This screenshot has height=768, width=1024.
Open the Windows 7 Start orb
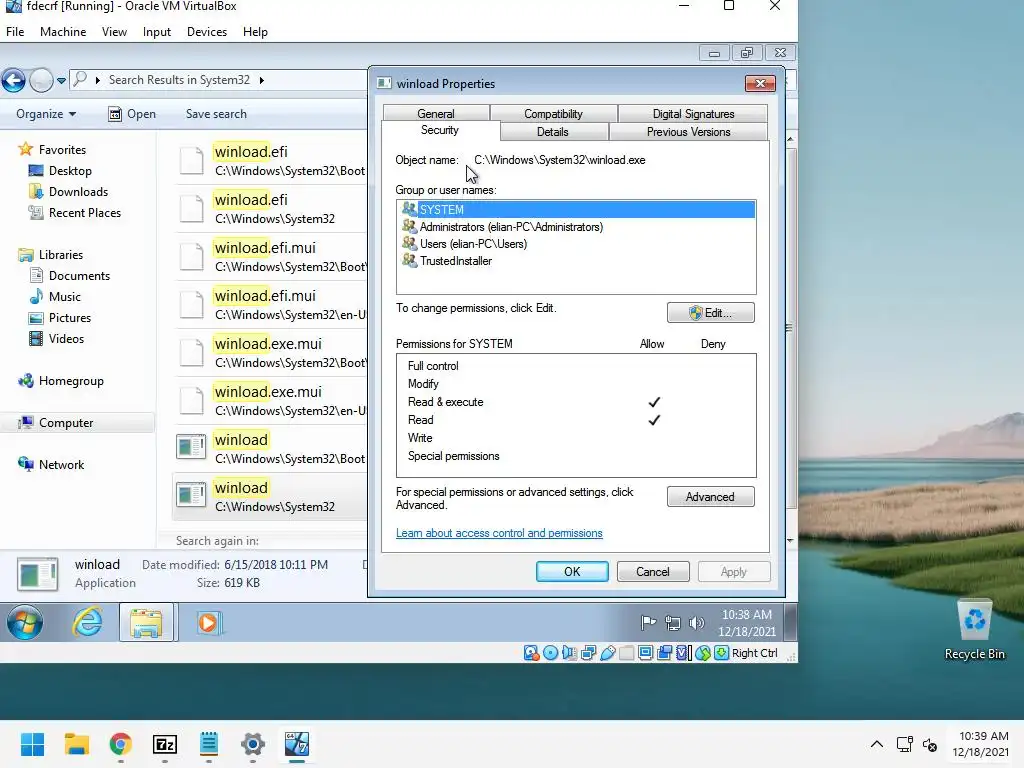(x=25, y=622)
